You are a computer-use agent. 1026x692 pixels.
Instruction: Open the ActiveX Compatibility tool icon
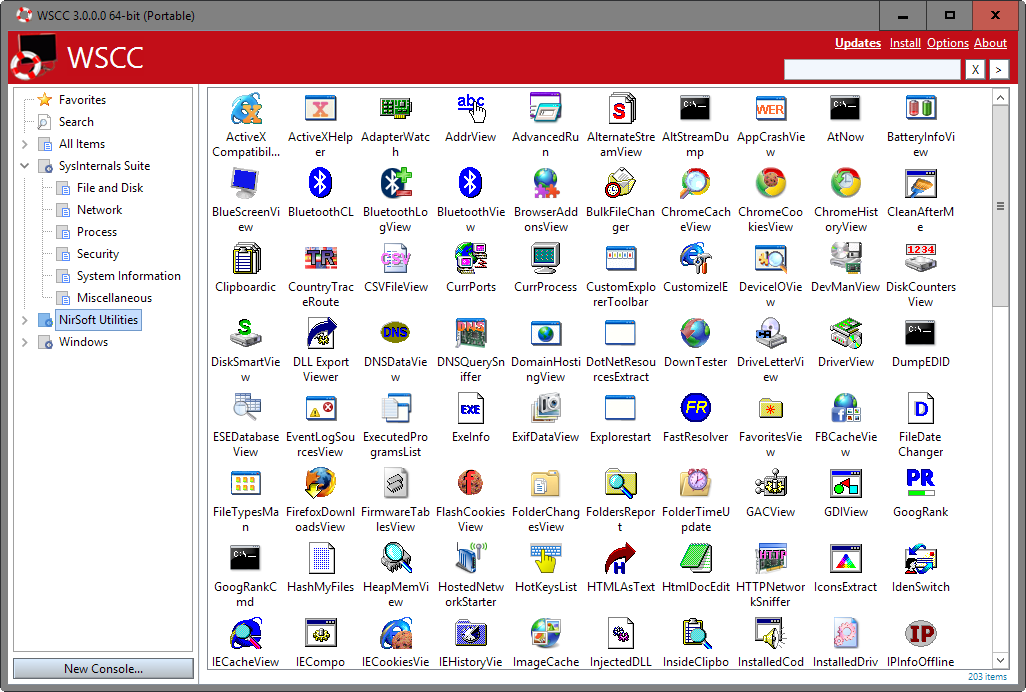click(x=246, y=109)
